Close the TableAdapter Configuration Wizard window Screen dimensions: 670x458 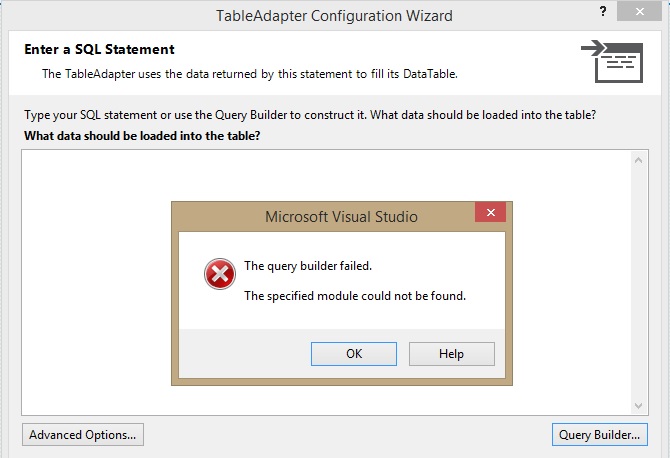tap(639, 12)
